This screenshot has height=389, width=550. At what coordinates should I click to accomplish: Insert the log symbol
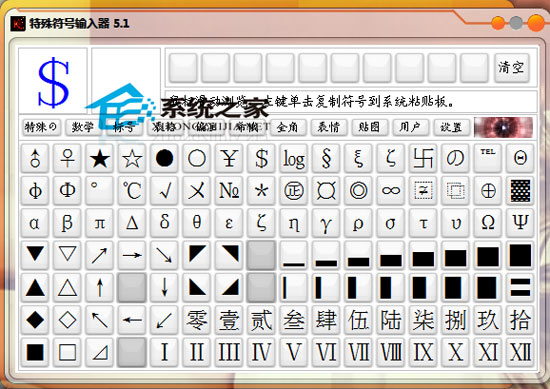[x=294, y=159]
